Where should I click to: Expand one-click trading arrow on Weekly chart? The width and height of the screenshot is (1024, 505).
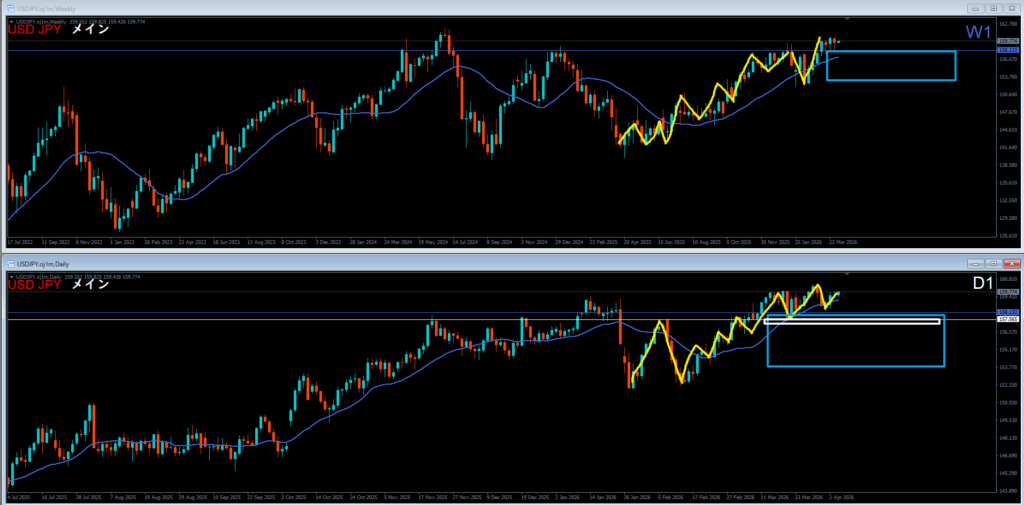pos(11,21)
